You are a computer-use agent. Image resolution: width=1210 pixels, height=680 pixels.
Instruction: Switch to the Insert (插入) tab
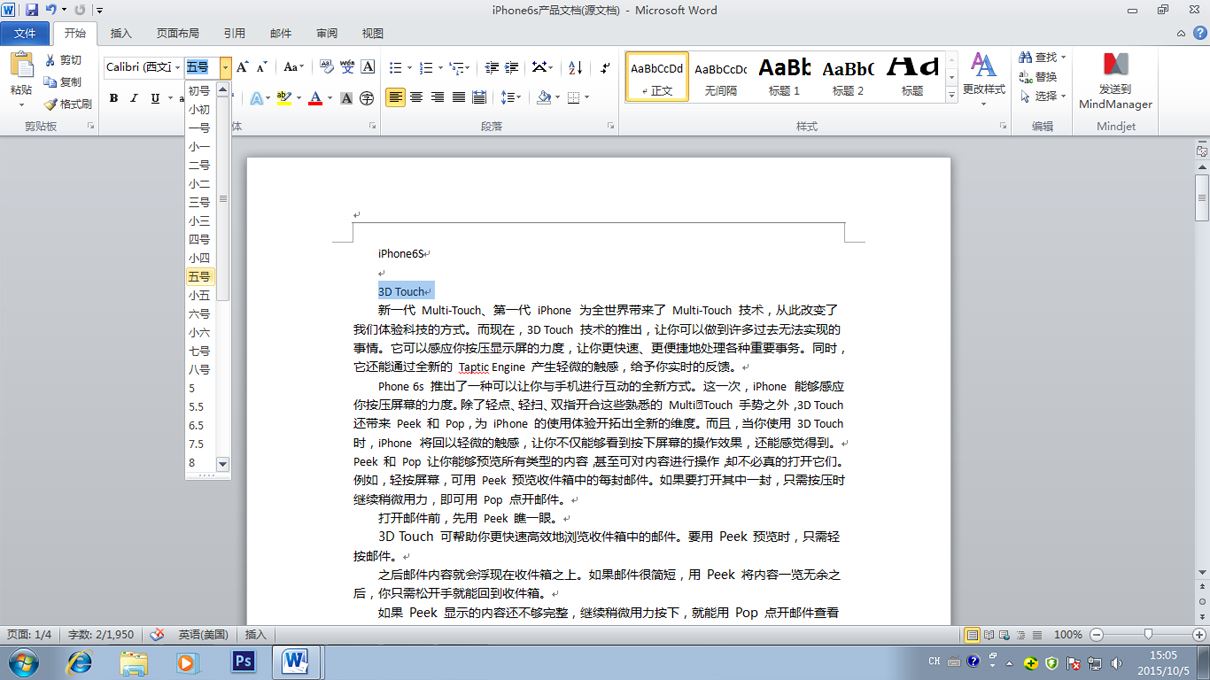click(121, 33)
